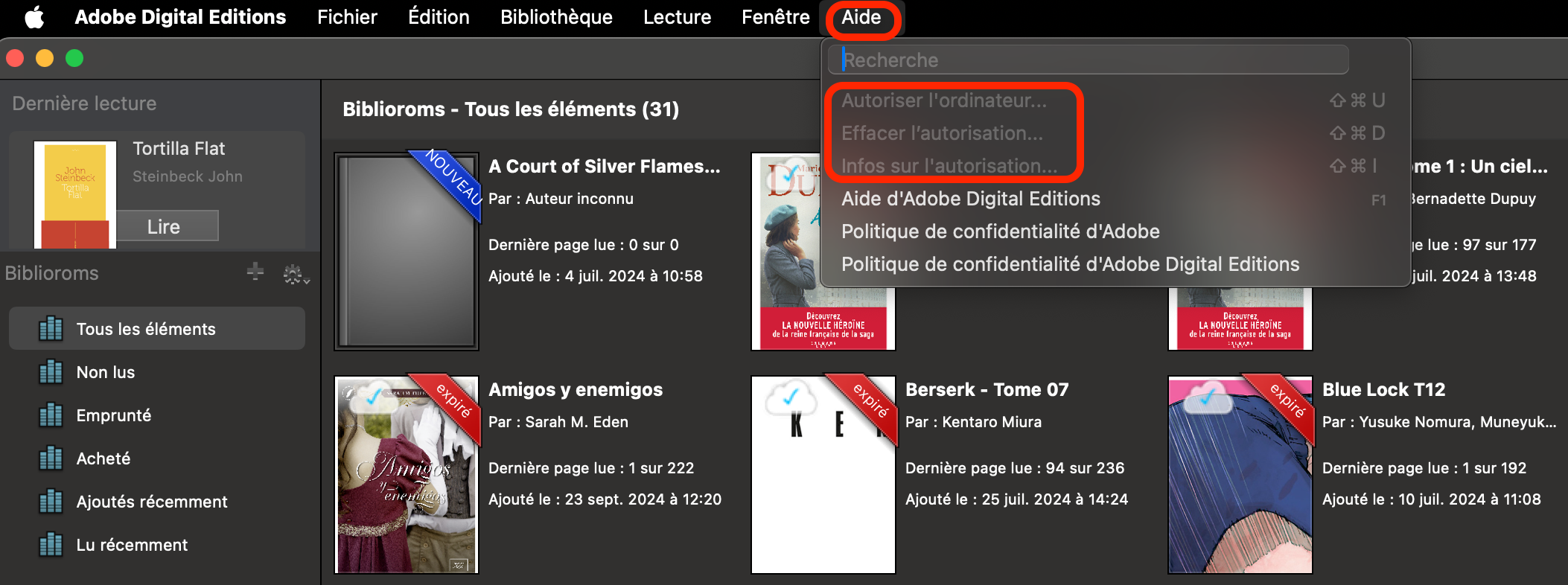Screen dimensions: 1568x585
Task: Click the Tortilla Flat cover thumbnail
Action: (x=75, y=194)
